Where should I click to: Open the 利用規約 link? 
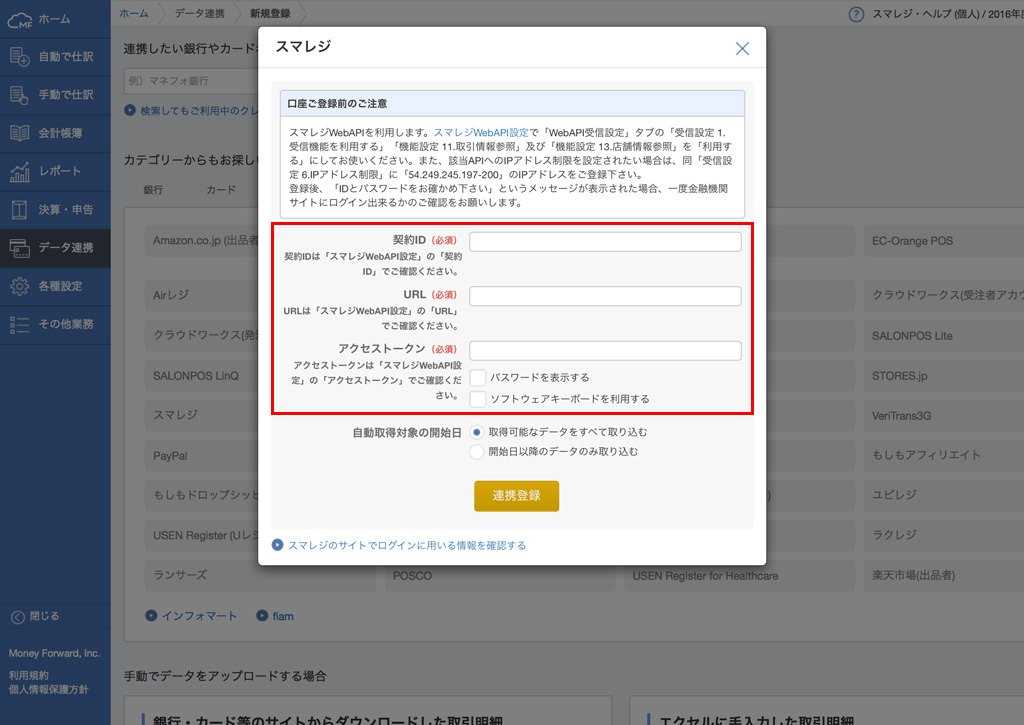click(x=28, y=675)
